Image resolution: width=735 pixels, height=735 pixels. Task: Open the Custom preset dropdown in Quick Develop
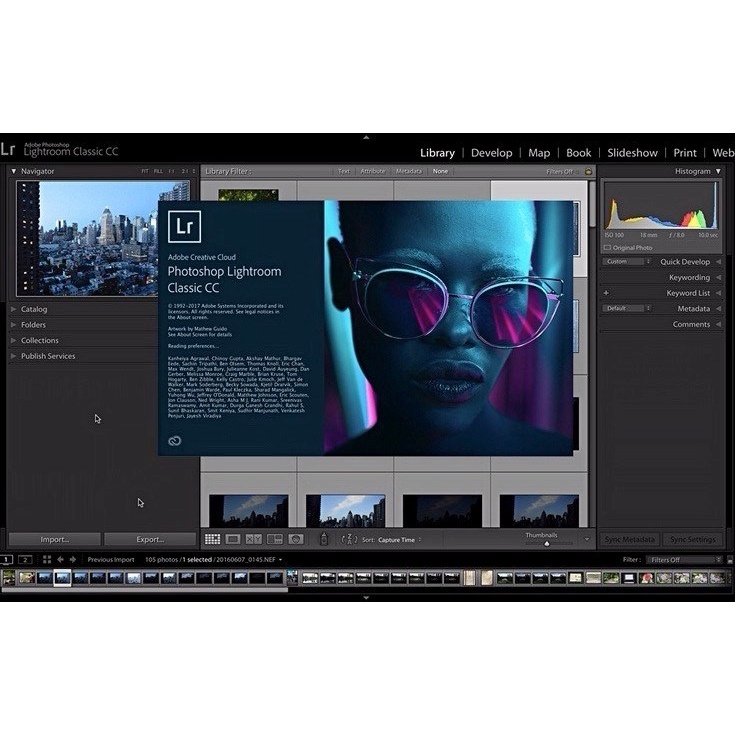click(627, 262)
